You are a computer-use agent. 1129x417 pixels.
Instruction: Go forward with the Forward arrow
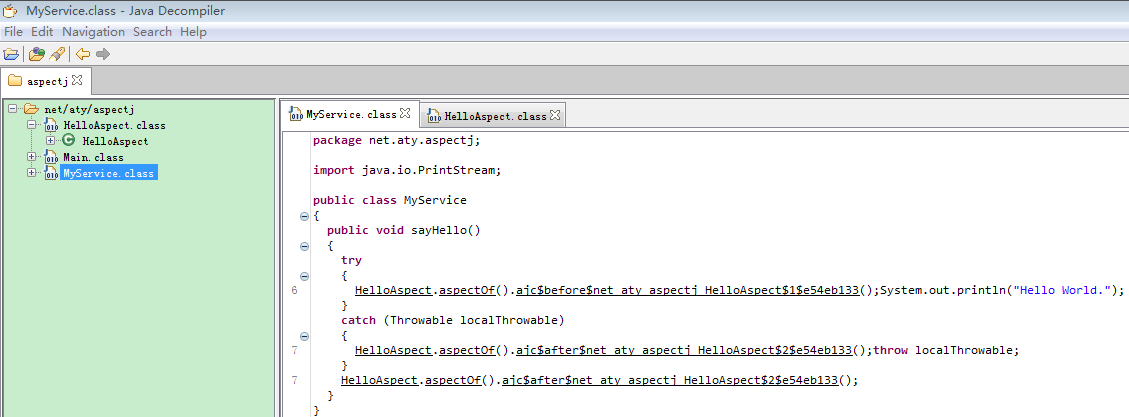103,54
